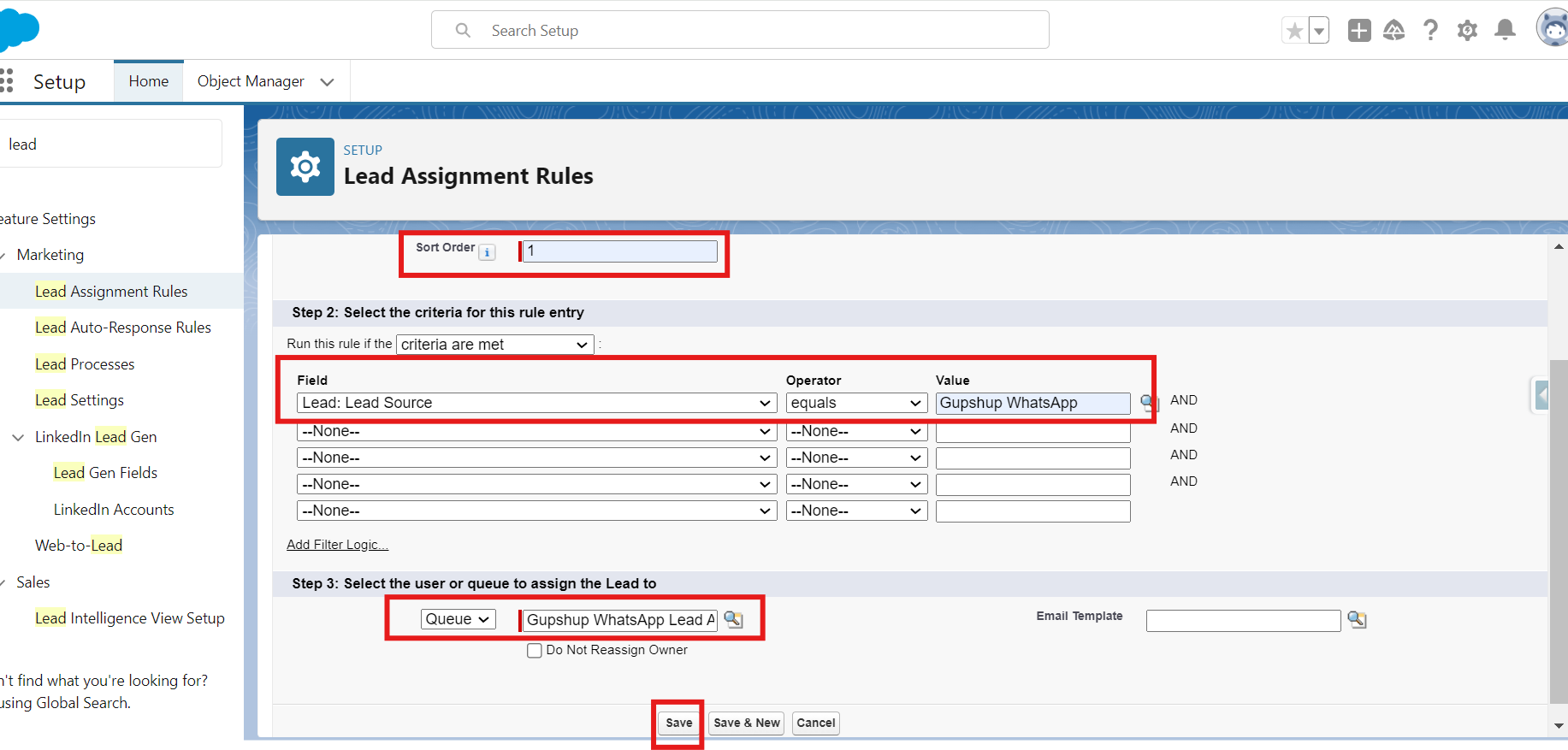The image size is (1568, 750).
Task: Click the Salesforce cloud logo
Action: coord(19,30)
